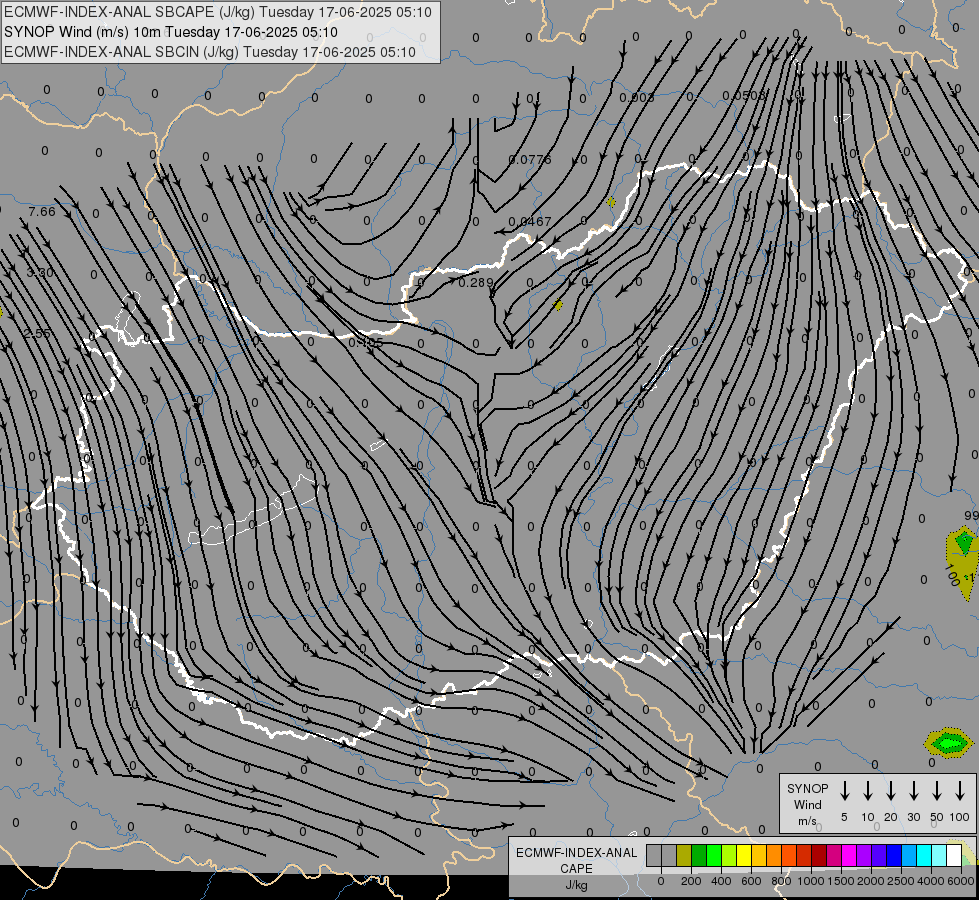This screenshot has width=979, height=900.
Task: Click the map value 0.003
Action: (637, 97)
